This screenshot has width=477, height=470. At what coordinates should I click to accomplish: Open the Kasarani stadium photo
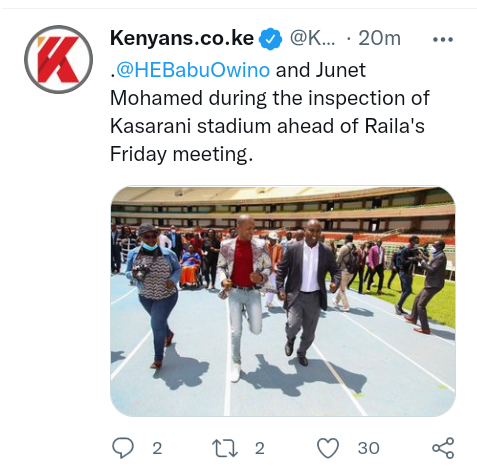coord(283,301)
